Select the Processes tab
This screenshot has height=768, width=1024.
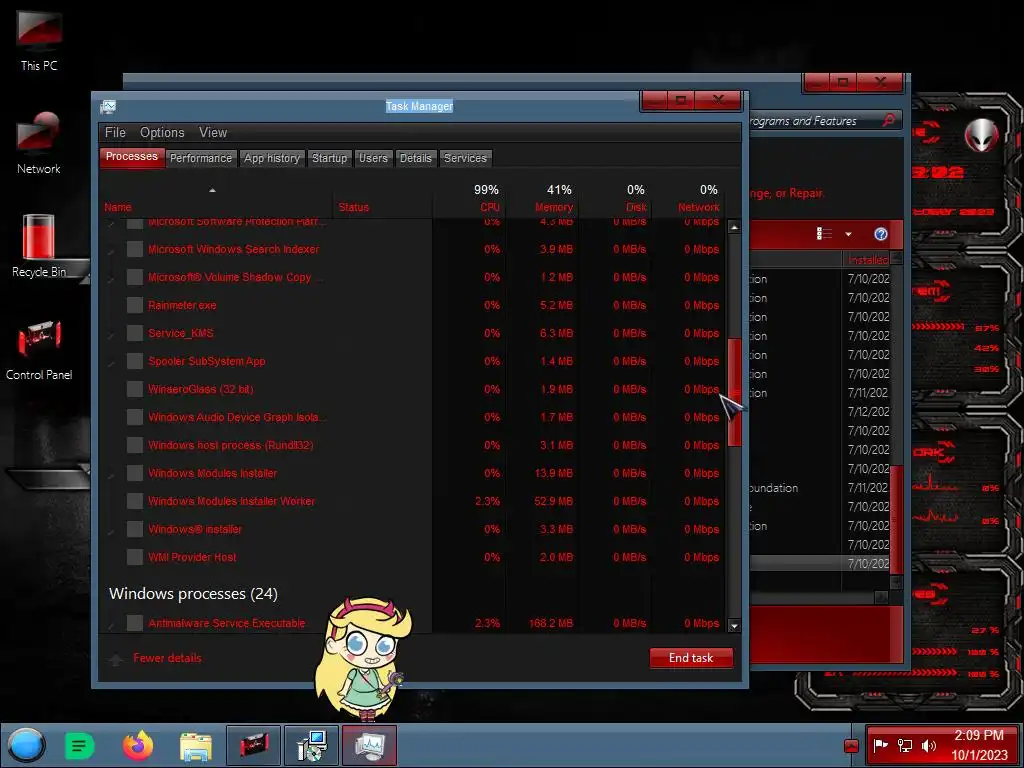(132, 157)
